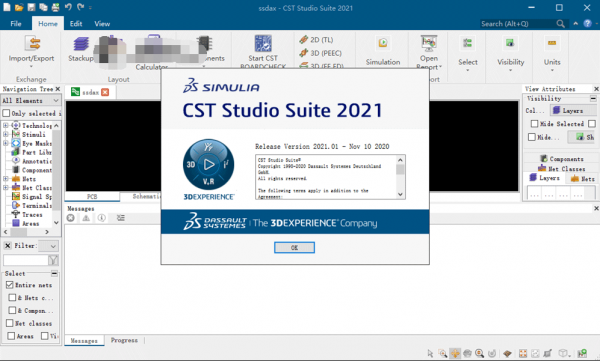Image resolution: width=600 pixels, height=361 pixels.
Task: Check the Areas checkbox
Action: 11,336
